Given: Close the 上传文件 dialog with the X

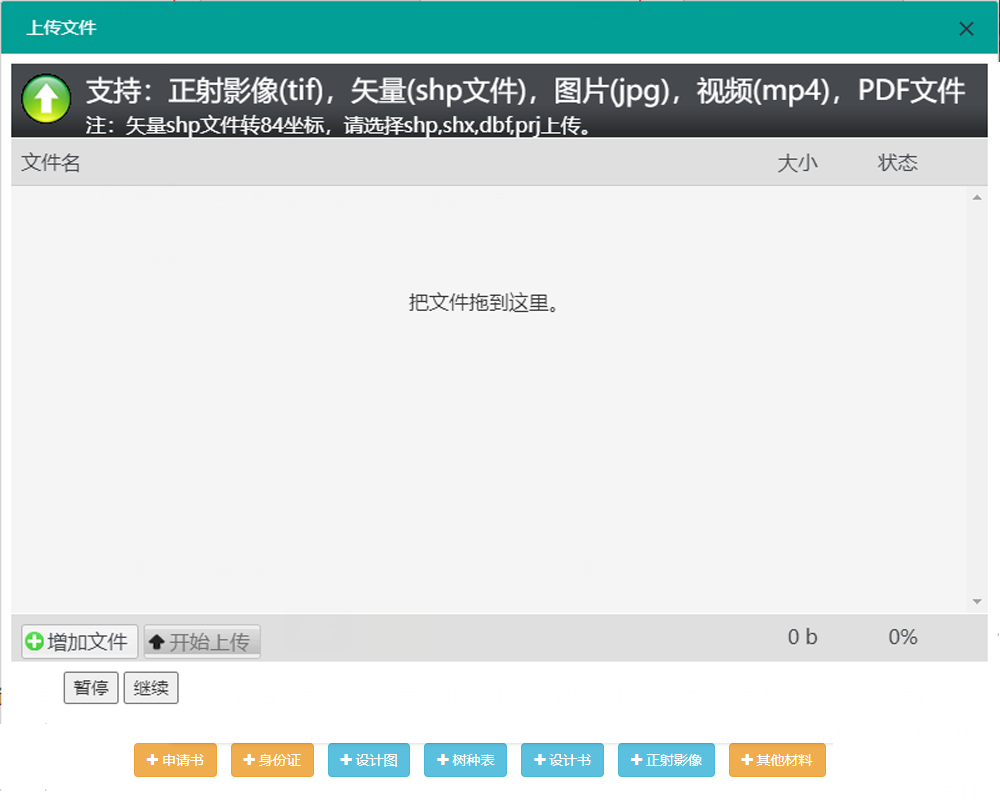Looking at the screenshot, I should pos(966,28).
